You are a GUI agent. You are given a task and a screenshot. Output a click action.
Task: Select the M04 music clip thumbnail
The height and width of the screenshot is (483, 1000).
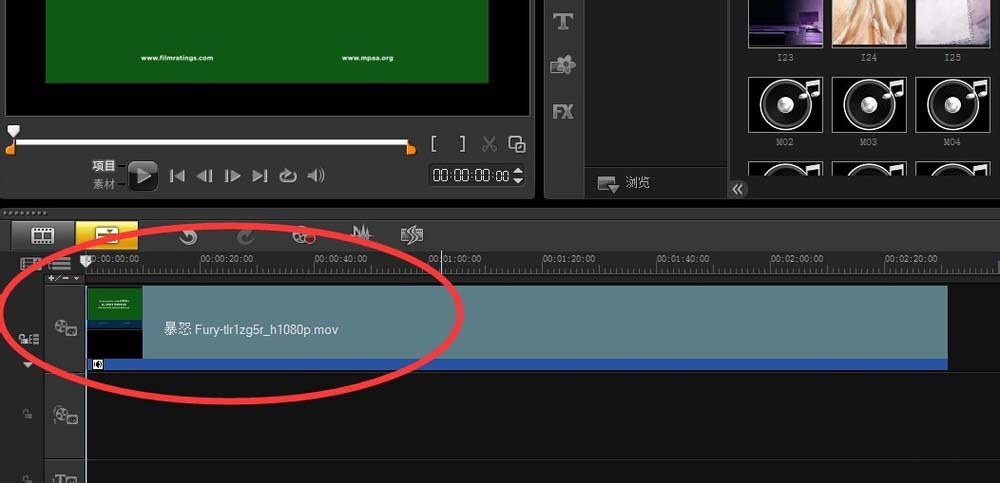click(x=952, y=105)
